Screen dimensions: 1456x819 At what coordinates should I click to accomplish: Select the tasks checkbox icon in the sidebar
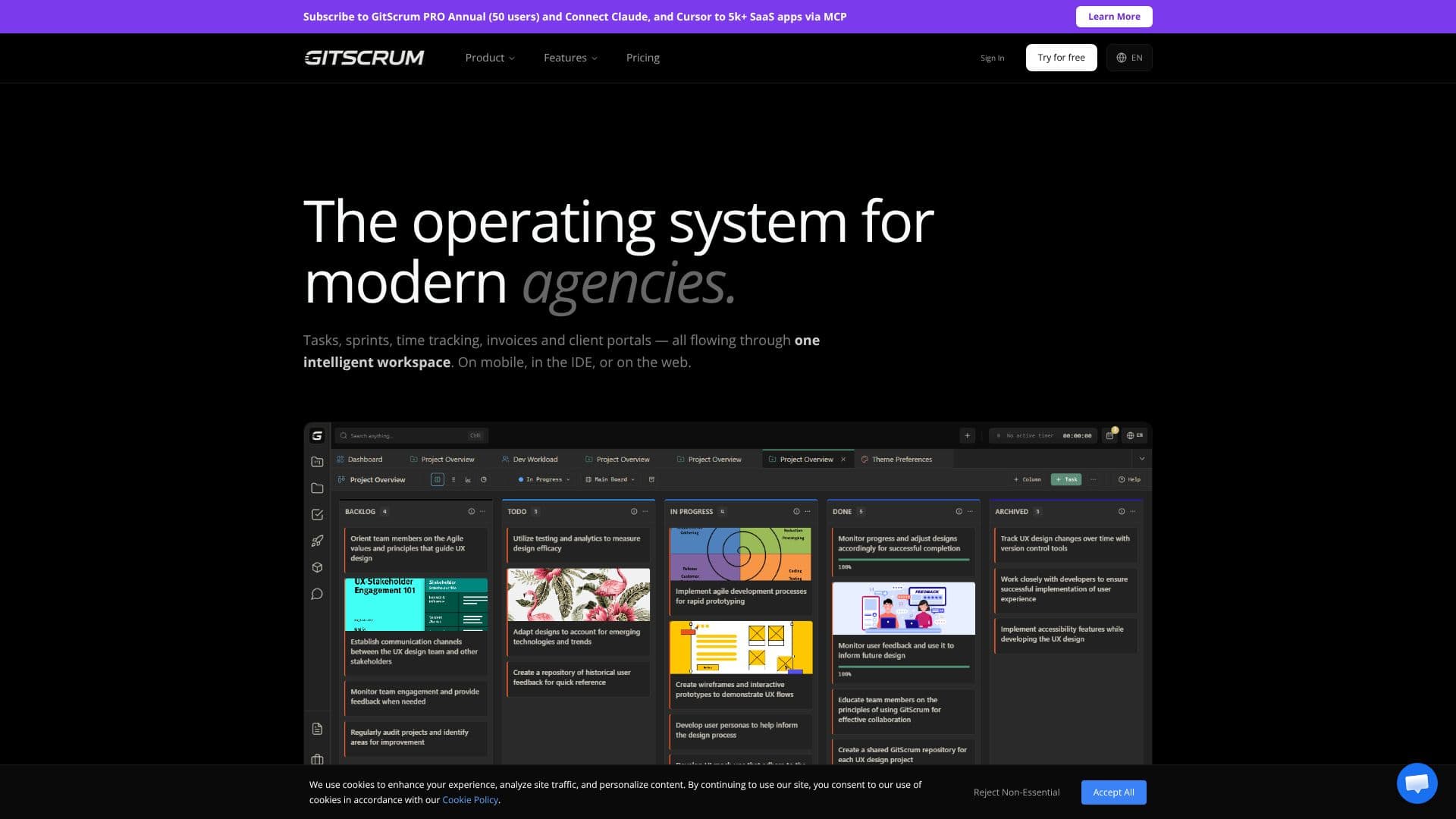tap(317, 515)
